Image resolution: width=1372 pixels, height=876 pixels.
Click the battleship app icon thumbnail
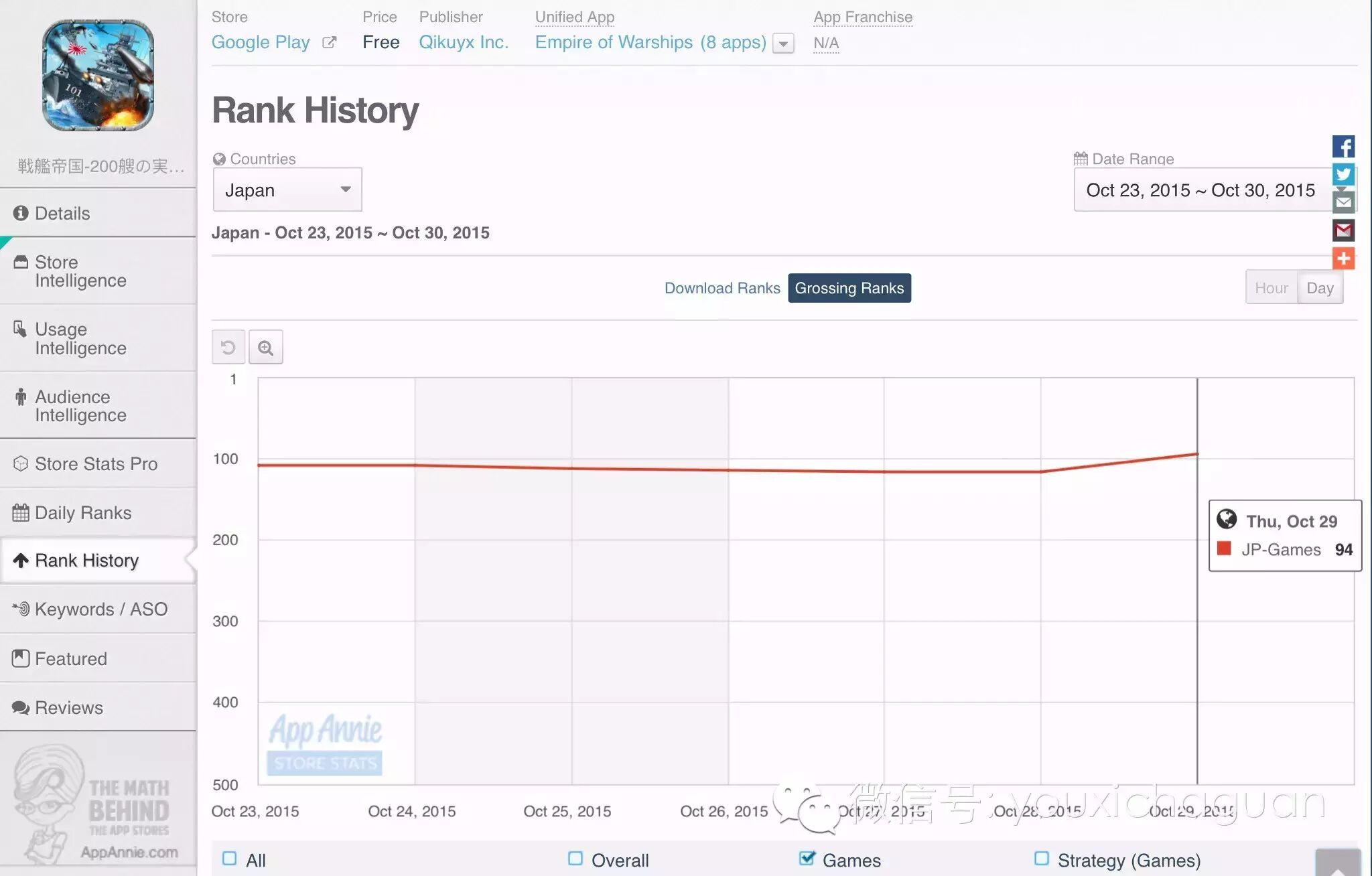click(x=98, y=76)
